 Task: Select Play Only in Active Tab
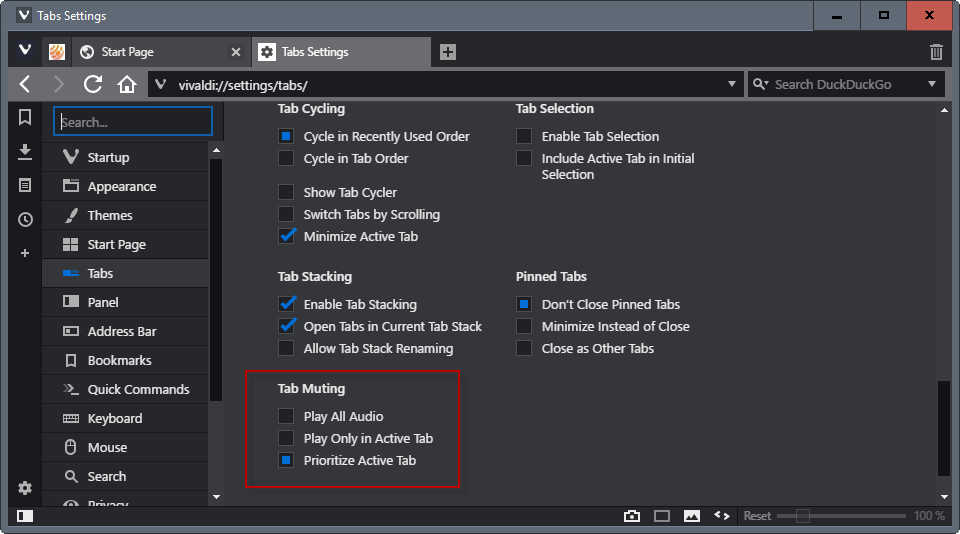point(286,438)
